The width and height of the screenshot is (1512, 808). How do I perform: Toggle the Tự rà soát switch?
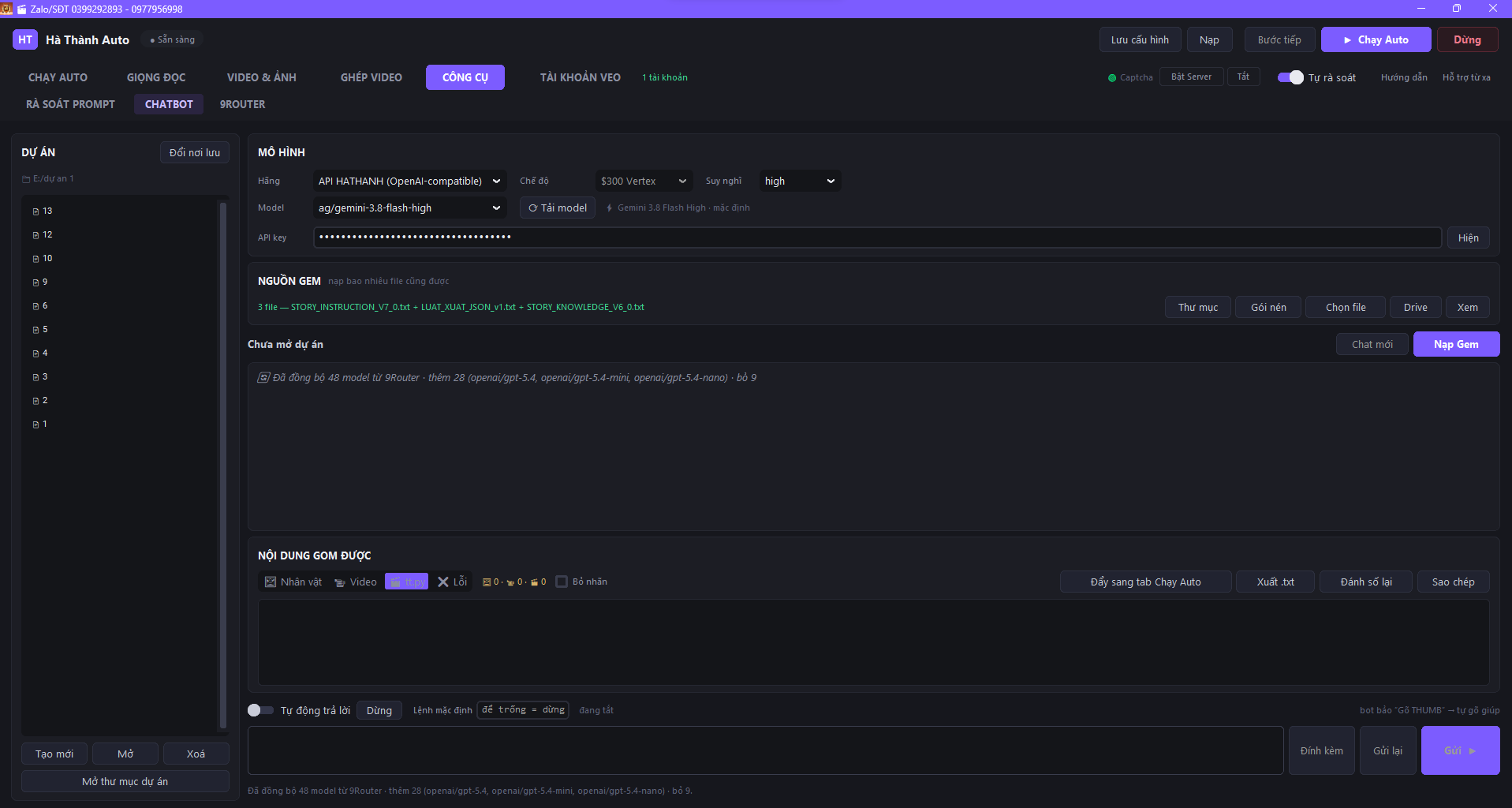1290,77
